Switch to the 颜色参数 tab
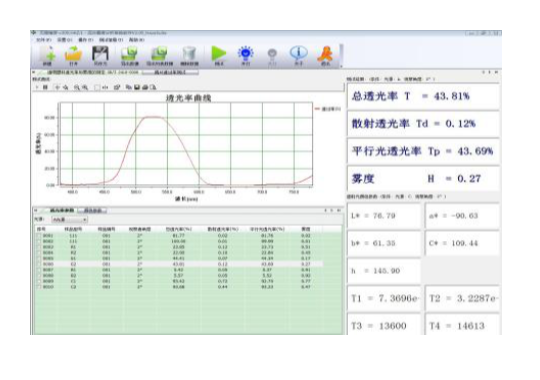Screen dimensions: 540x380 93,210
